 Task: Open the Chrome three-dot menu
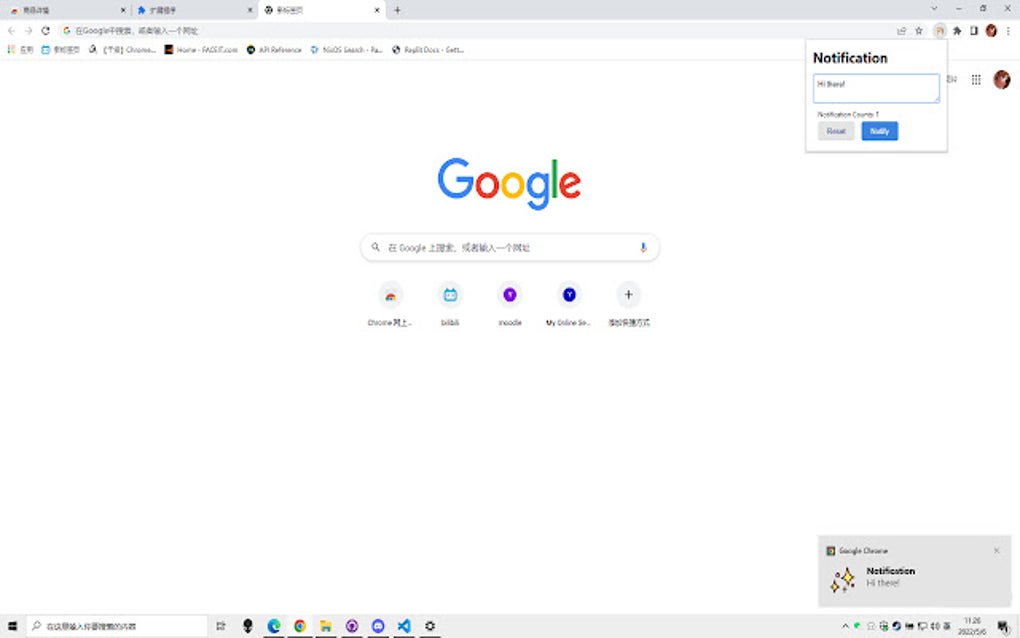coord(1009,30)
